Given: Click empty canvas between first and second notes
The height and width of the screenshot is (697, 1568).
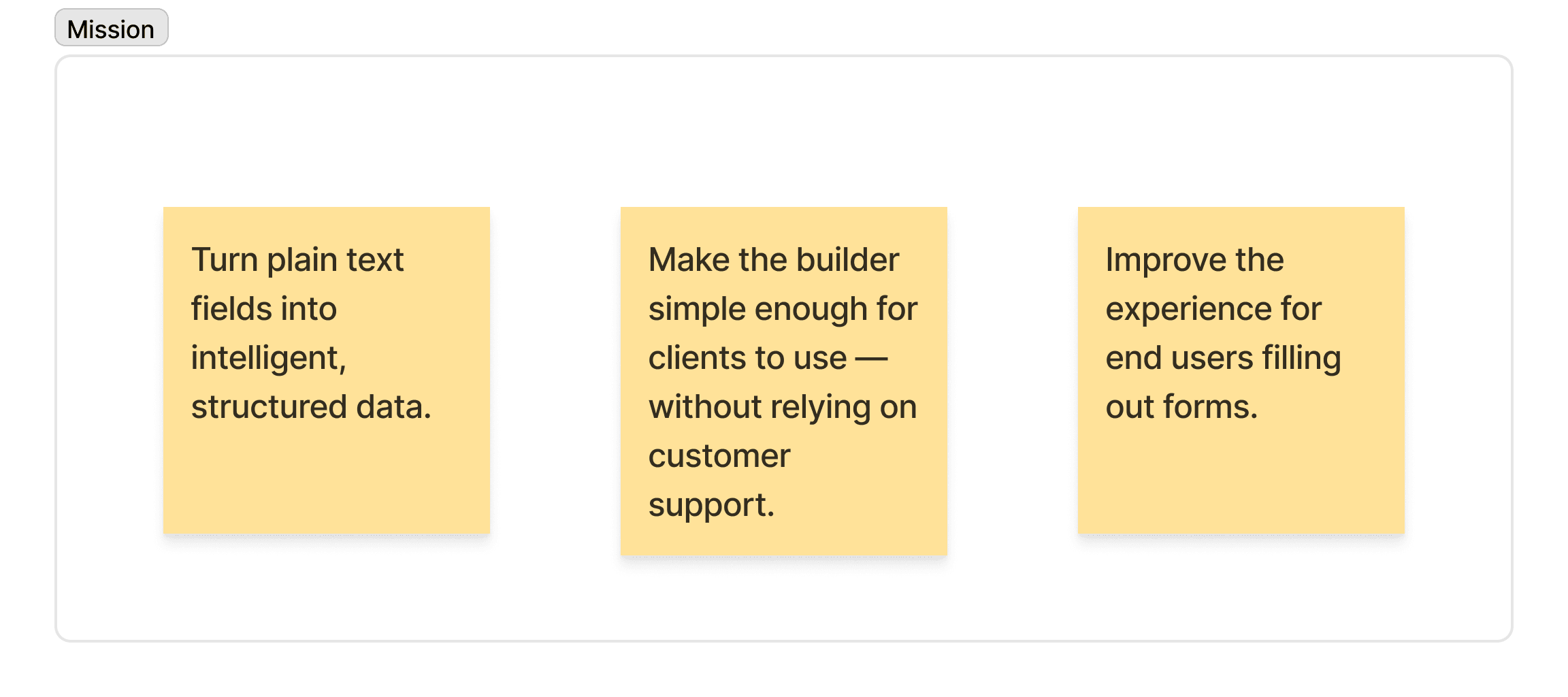Looking at the screenshot, I should [x=555, y=370].
